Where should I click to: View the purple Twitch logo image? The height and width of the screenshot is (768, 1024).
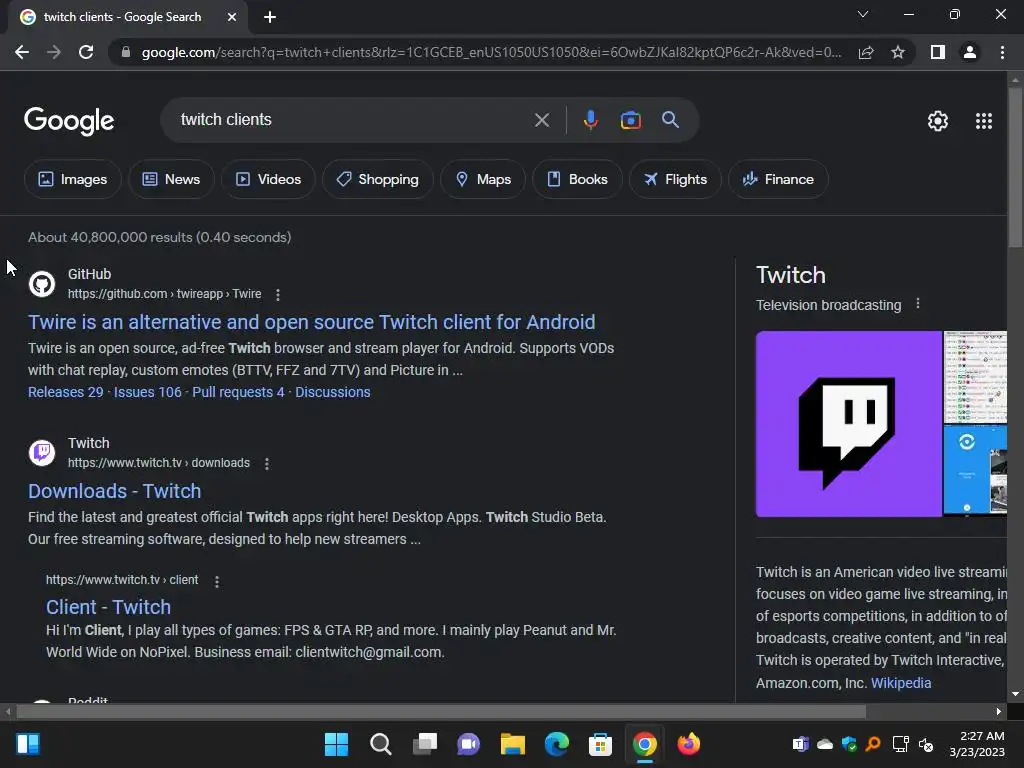(848, 424)
